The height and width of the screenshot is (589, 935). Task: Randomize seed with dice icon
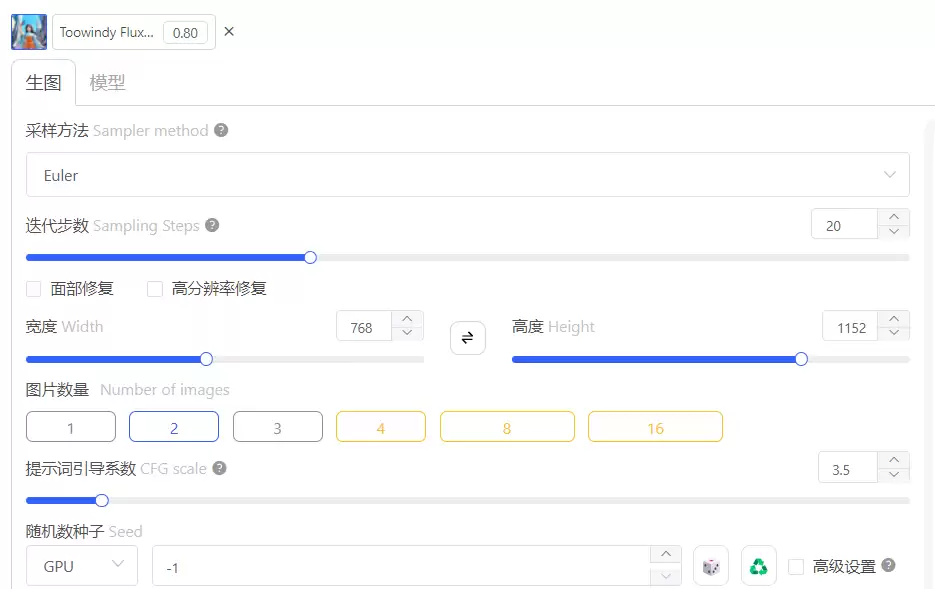coord(711,566)
